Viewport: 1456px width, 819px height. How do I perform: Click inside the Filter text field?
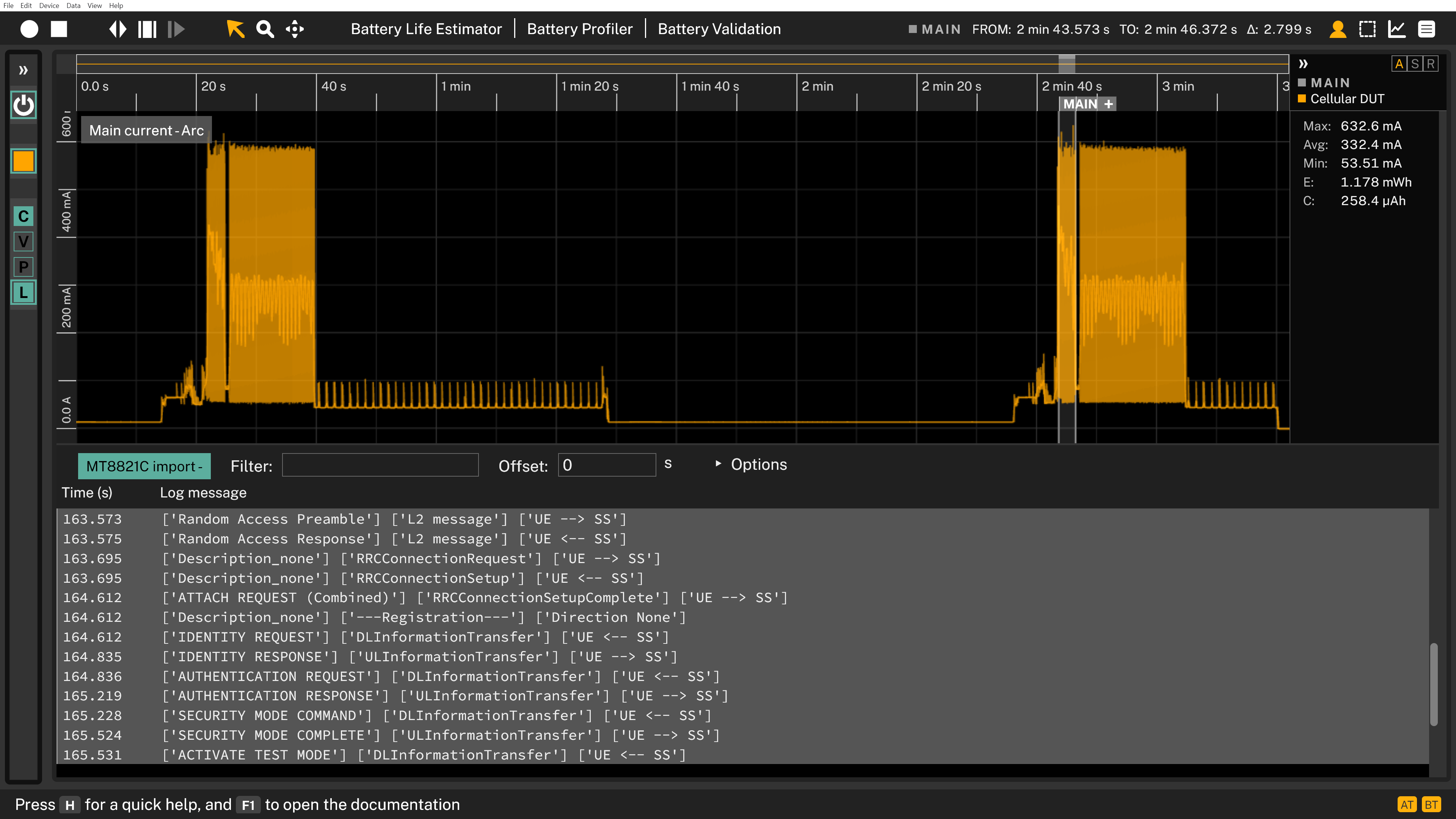click(380, 464)
